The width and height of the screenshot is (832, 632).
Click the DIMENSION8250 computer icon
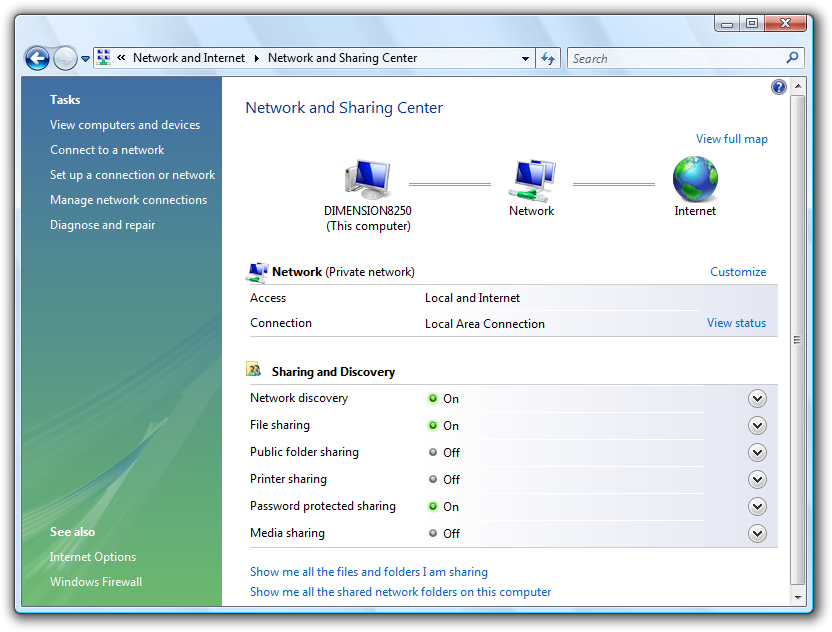click(x=368, y=179)
